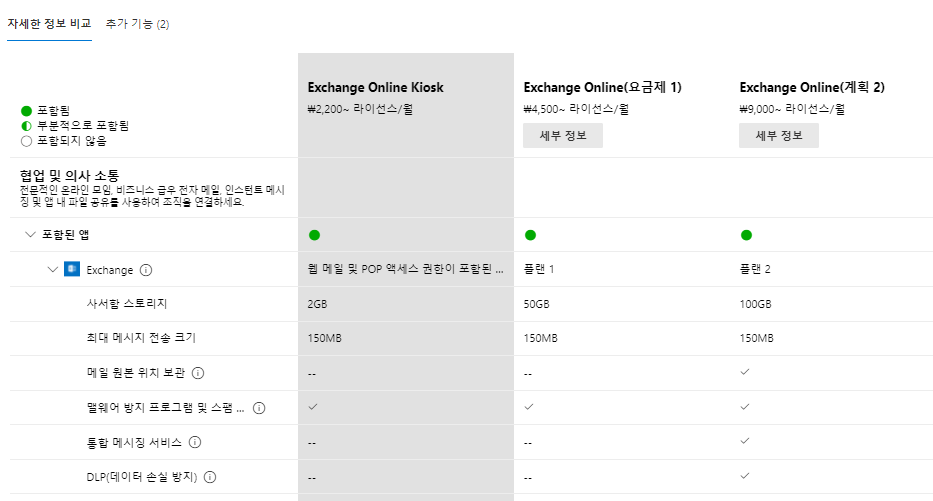Click the ₩4,500~ 라이선스/월 price
Viewport: 933px width, 501px height.
tap(576, 109)
